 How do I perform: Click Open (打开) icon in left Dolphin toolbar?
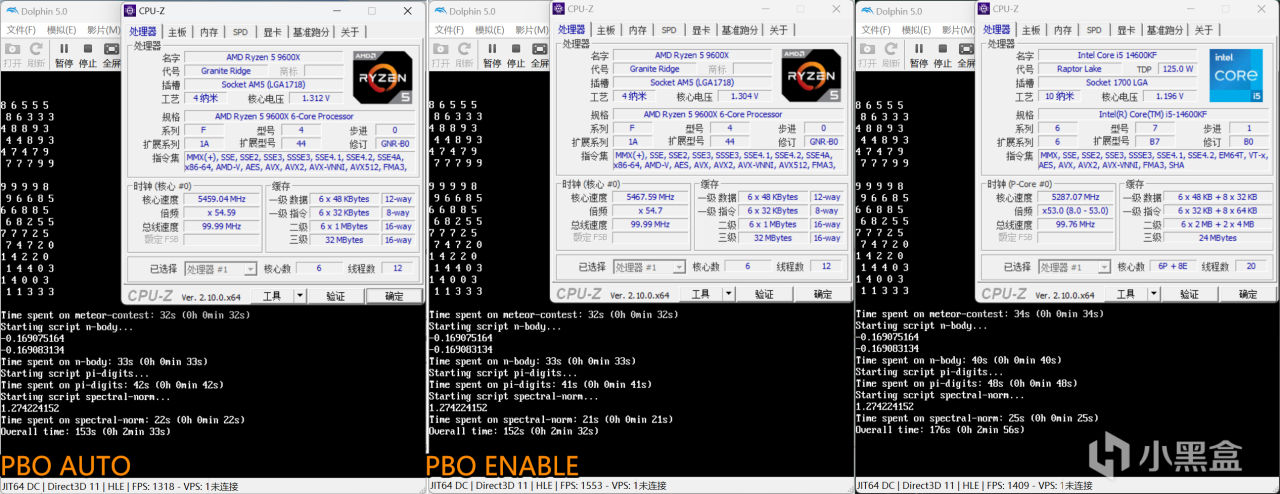[12, 48]
